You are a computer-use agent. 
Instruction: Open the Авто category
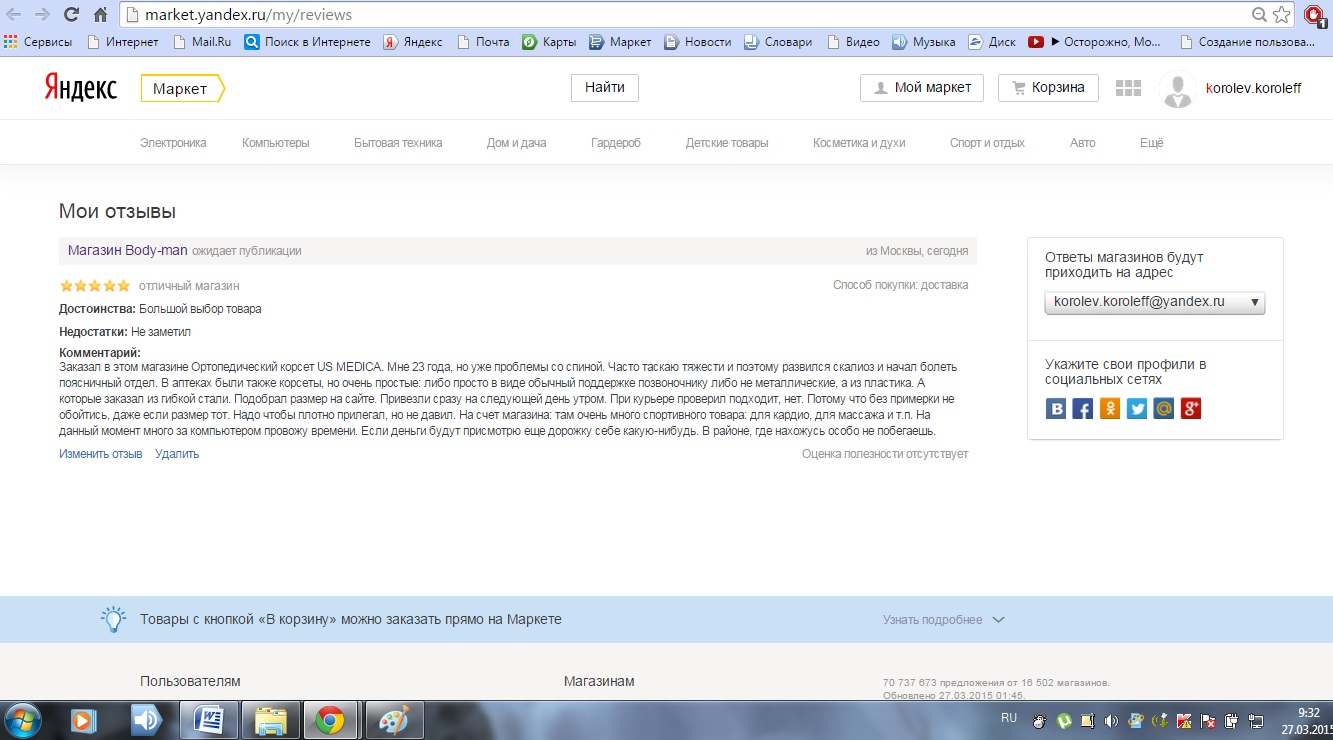(1083, 143)
